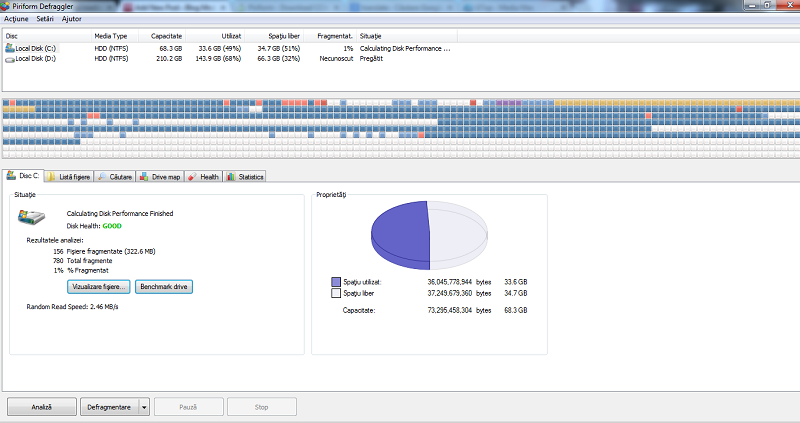Image resolution: width=800 pixels, height=423 pixels.
Task: Click 'Random Read Speed: 2.46 MB/s' text
Action: point(72,307)
